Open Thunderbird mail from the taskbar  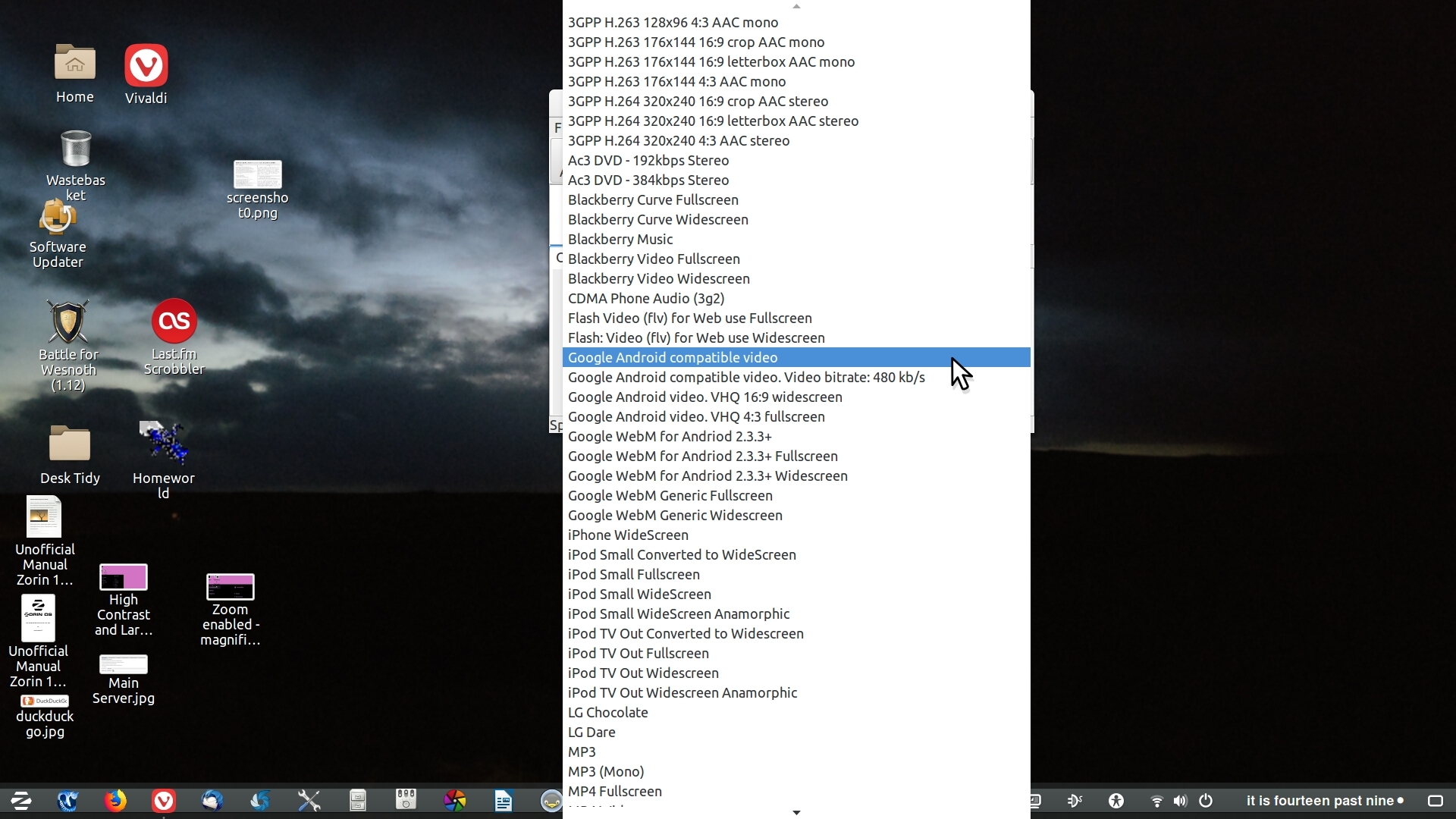[212, 801]
